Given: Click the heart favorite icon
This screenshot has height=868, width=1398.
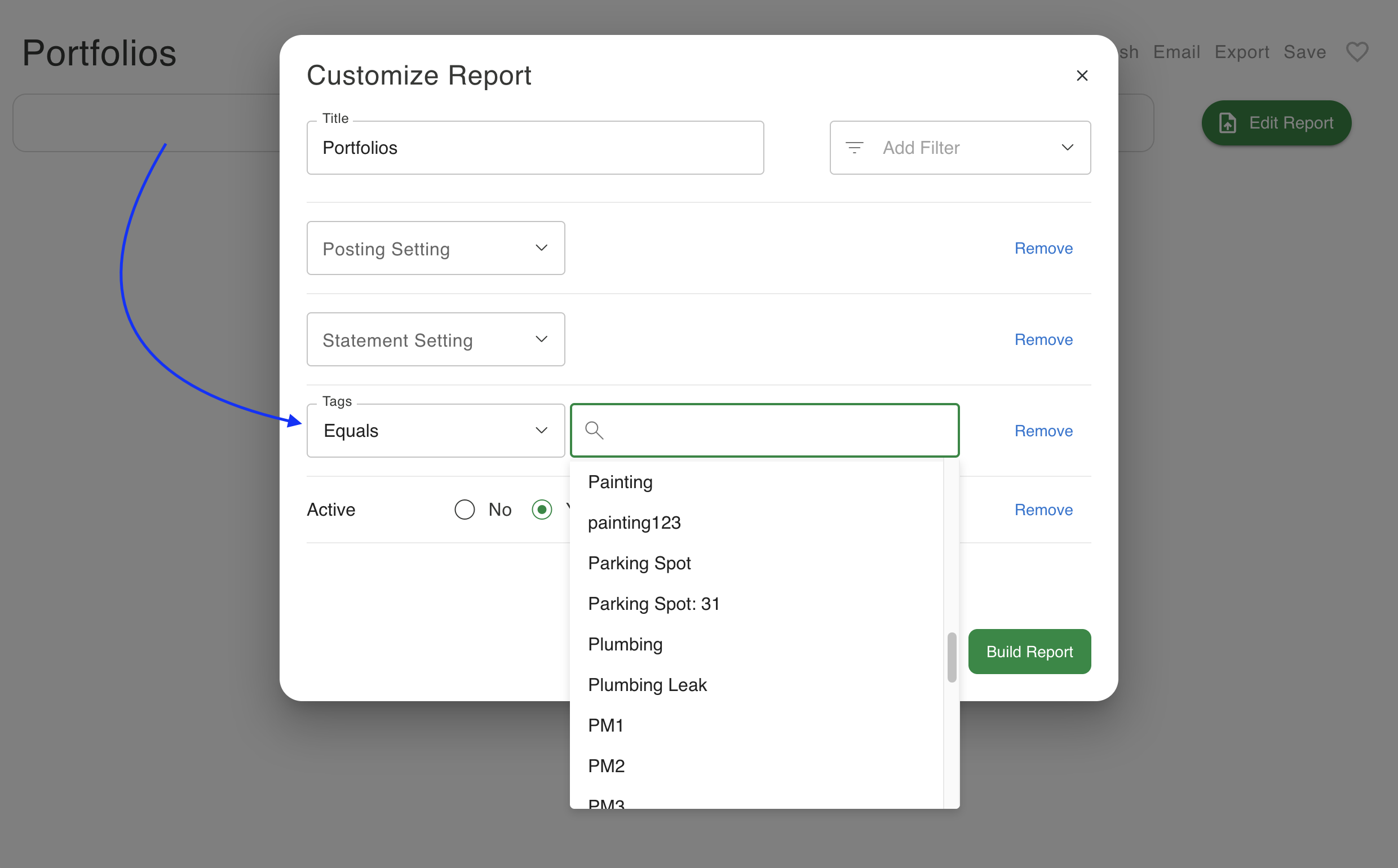Looking at the screenshot, I should coord(1357,52).
